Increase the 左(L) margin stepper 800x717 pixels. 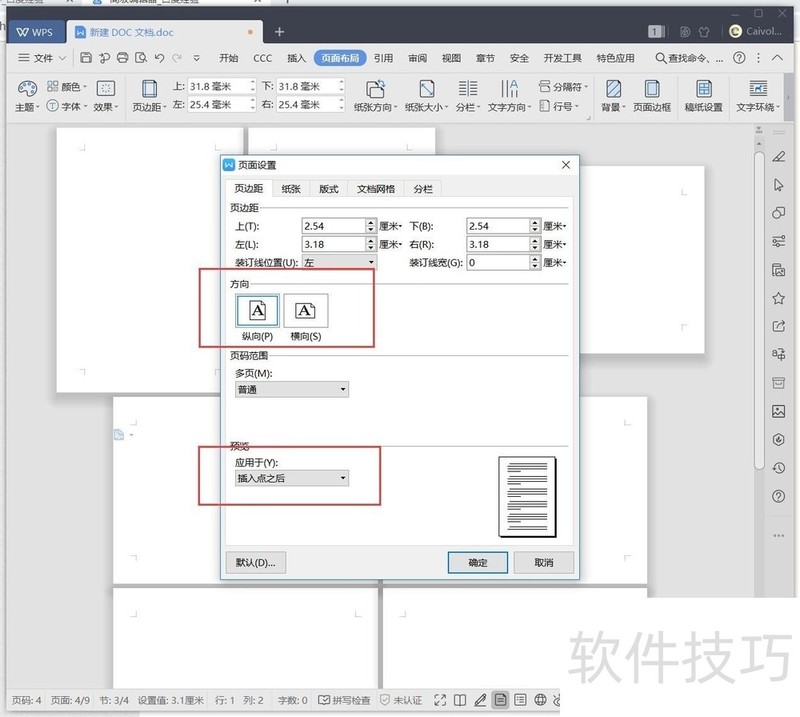(371, 241)
